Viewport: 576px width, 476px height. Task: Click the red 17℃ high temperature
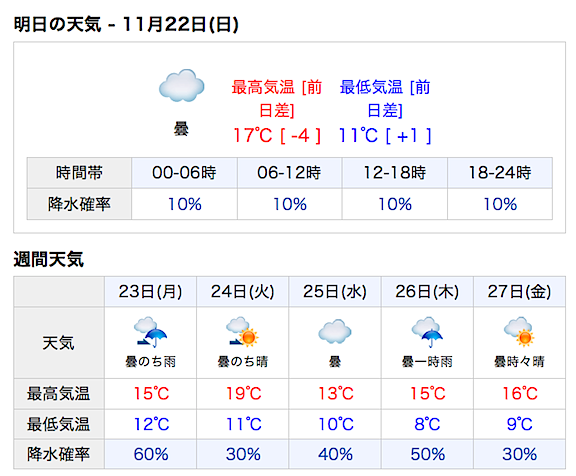(253, 135)
